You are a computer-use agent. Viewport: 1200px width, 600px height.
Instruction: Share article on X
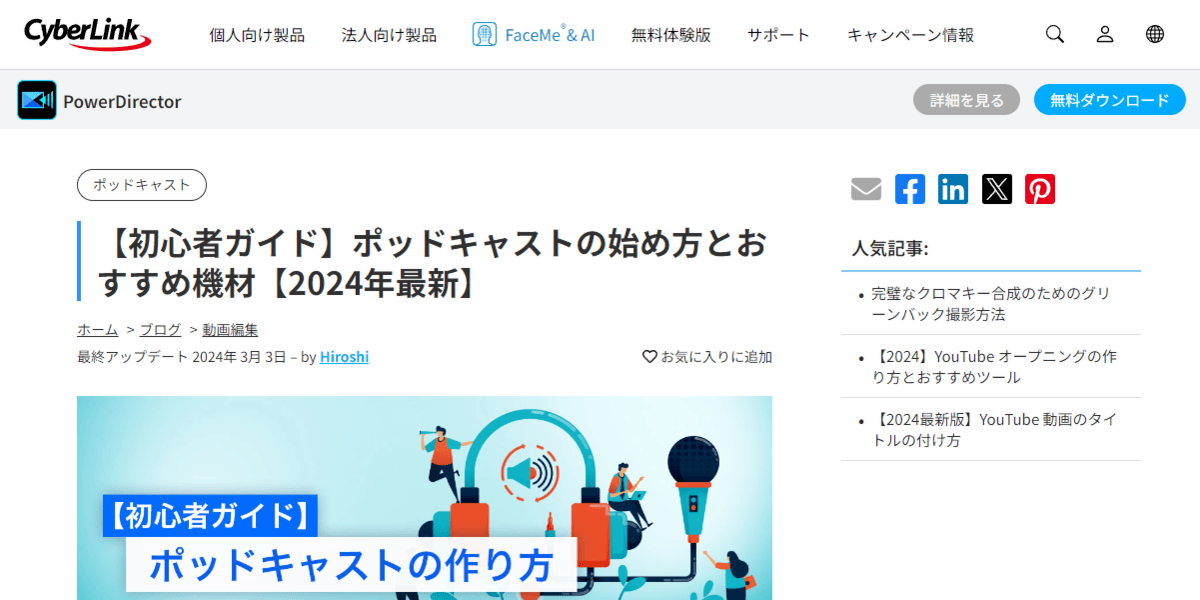tap(997, 189)
